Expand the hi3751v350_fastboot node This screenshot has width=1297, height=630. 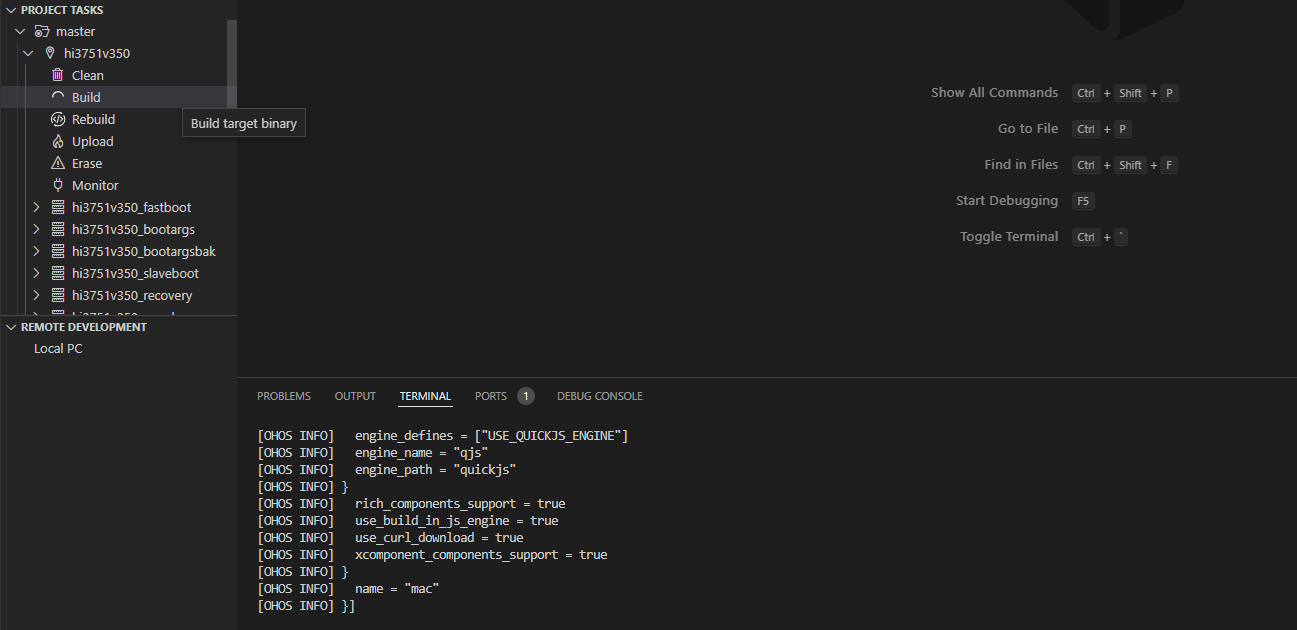[37, 207]
